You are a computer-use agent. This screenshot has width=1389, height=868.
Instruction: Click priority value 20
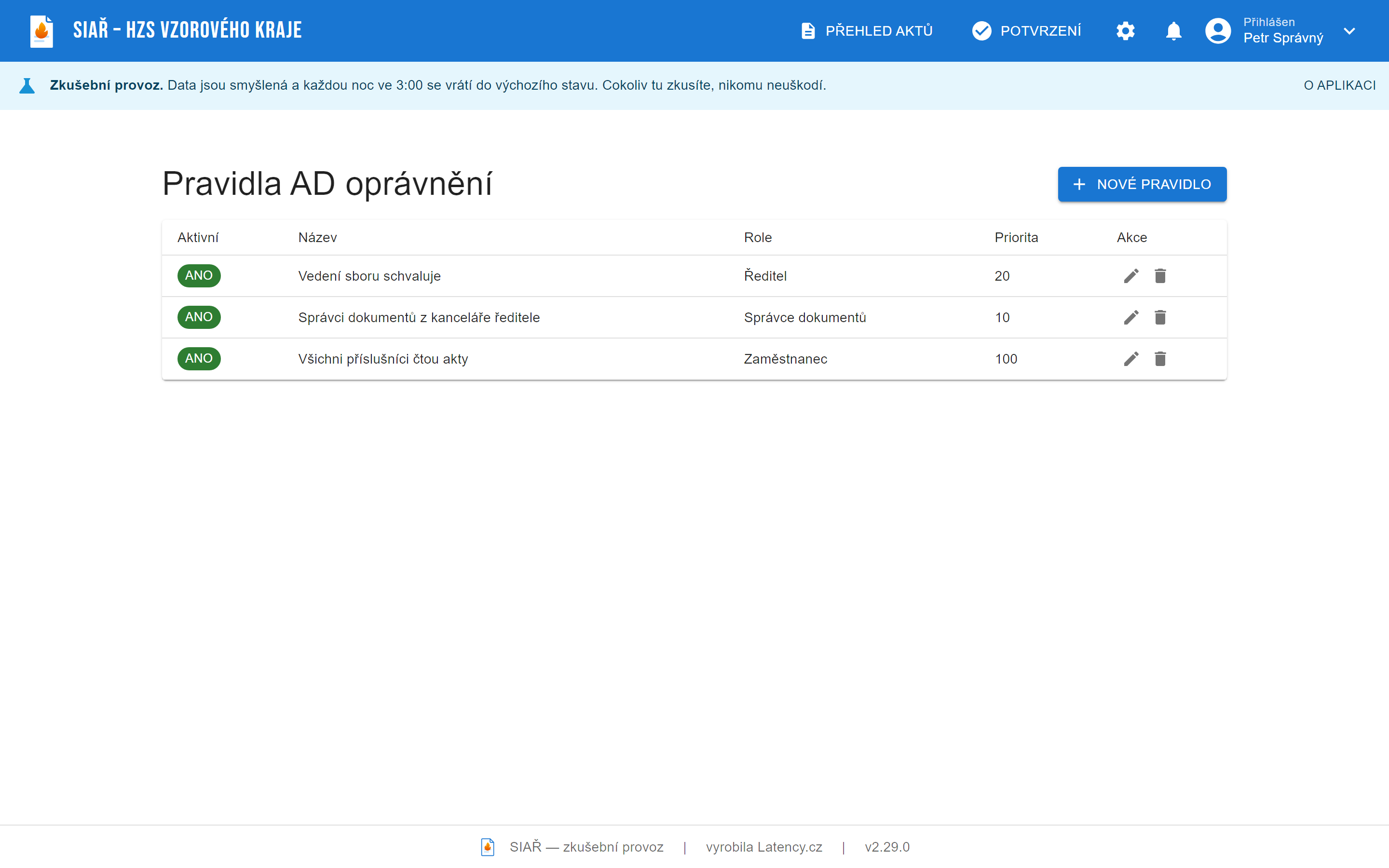pos(1002,276)
